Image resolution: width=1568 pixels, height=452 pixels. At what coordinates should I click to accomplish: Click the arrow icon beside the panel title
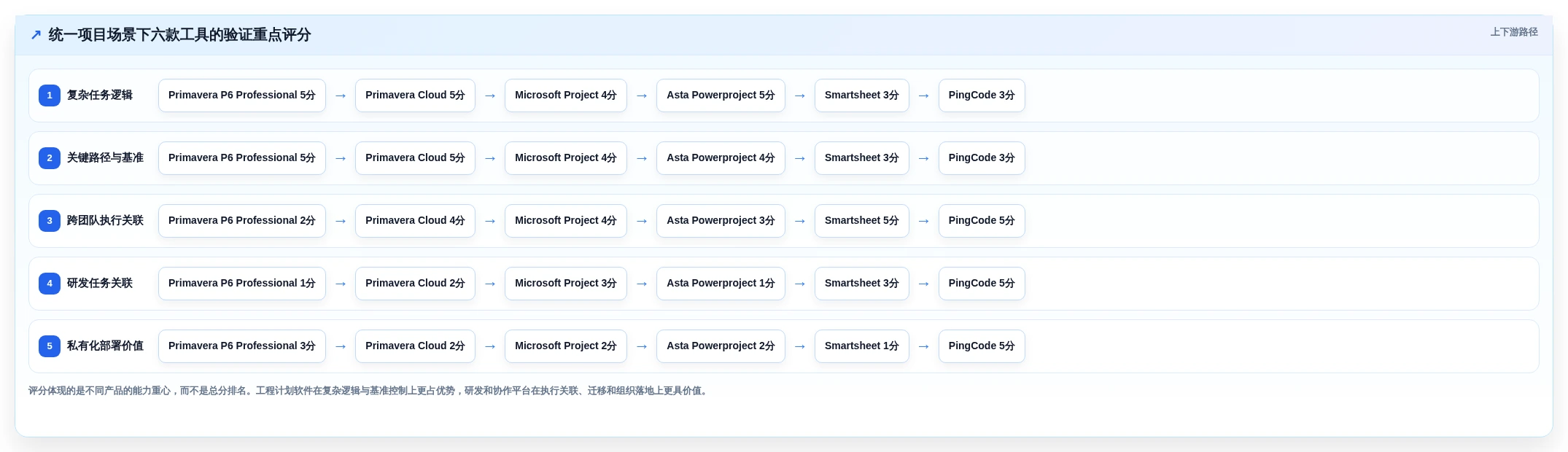click(x=36, y=35)
